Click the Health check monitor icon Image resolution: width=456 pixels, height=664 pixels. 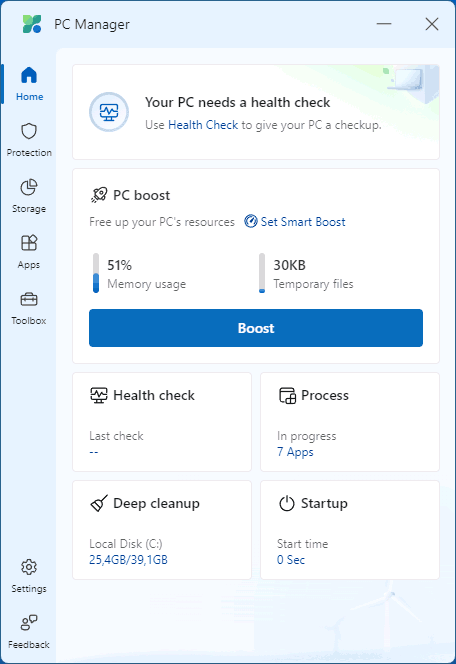(99, 395)
